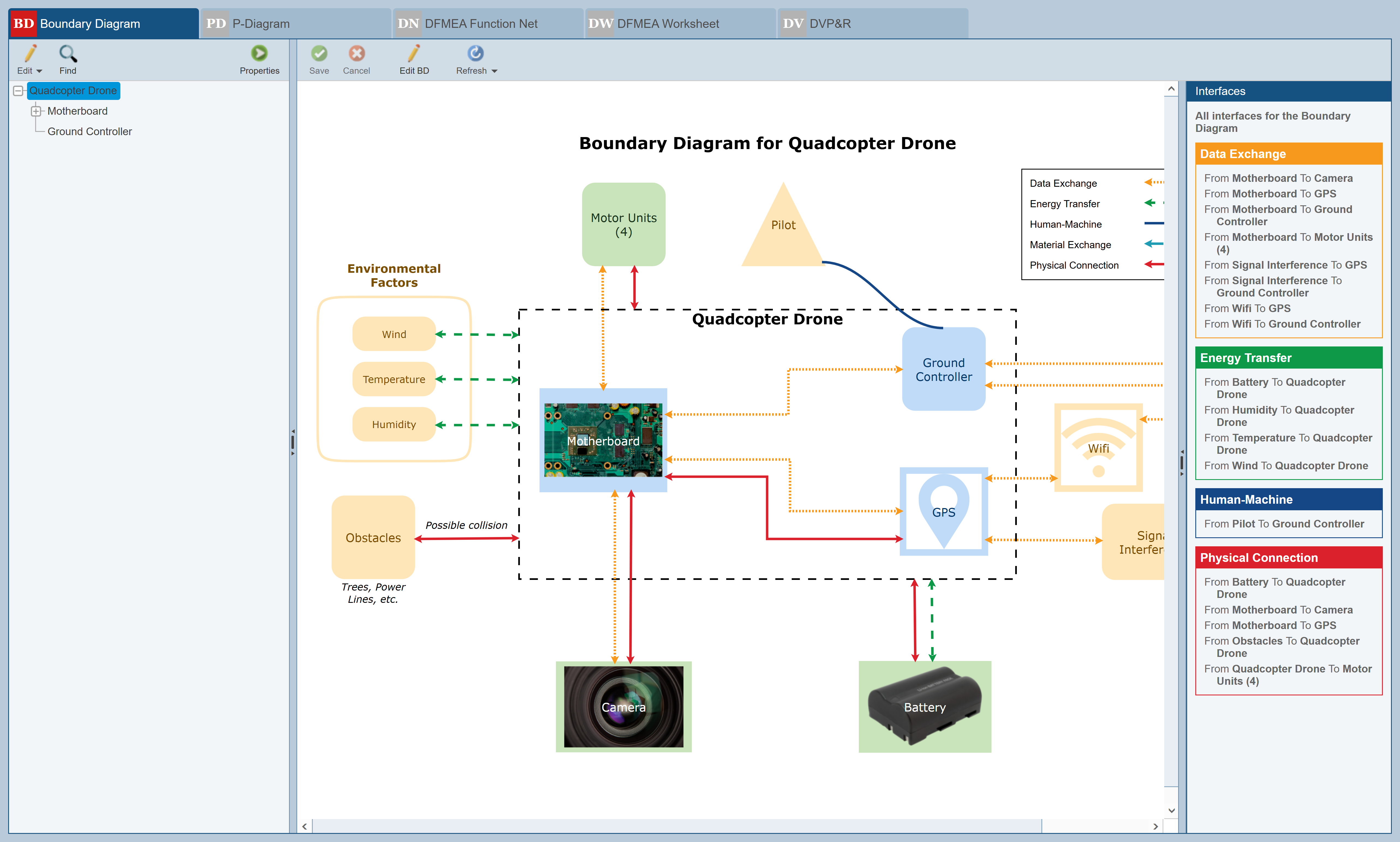
Task: Open the Refresh dropdown arrow
Action: coord(495,72)
